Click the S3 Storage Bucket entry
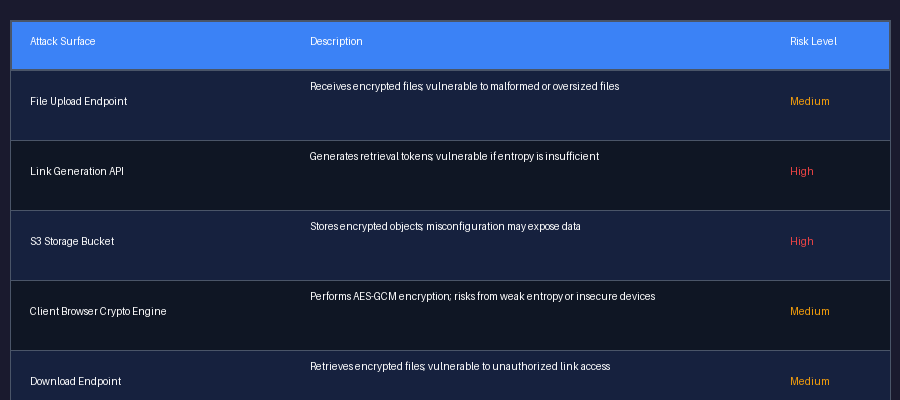Image resolution: width=900 pixels, height=400 pixels. click(72, 241)
